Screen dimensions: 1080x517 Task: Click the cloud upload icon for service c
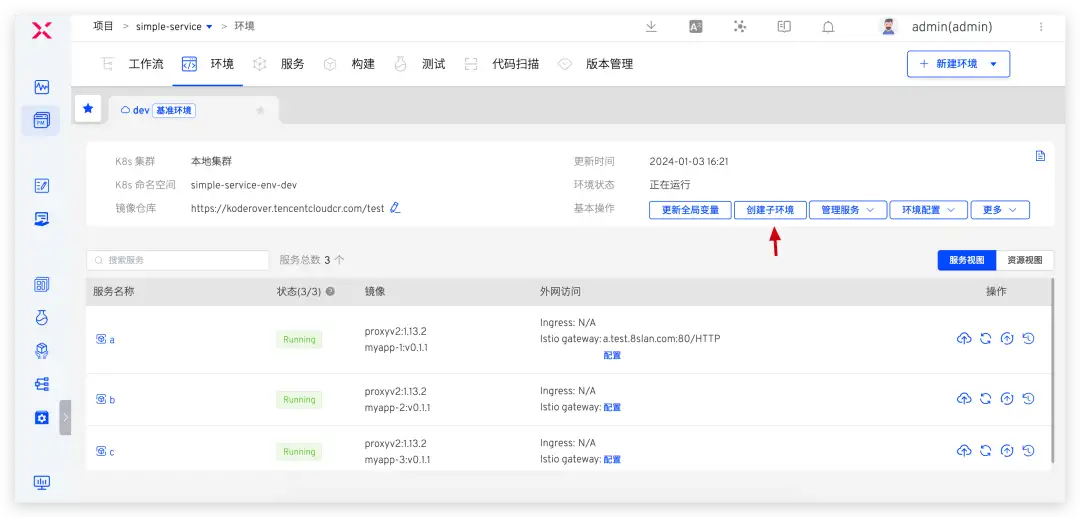(x=964, y=451)
